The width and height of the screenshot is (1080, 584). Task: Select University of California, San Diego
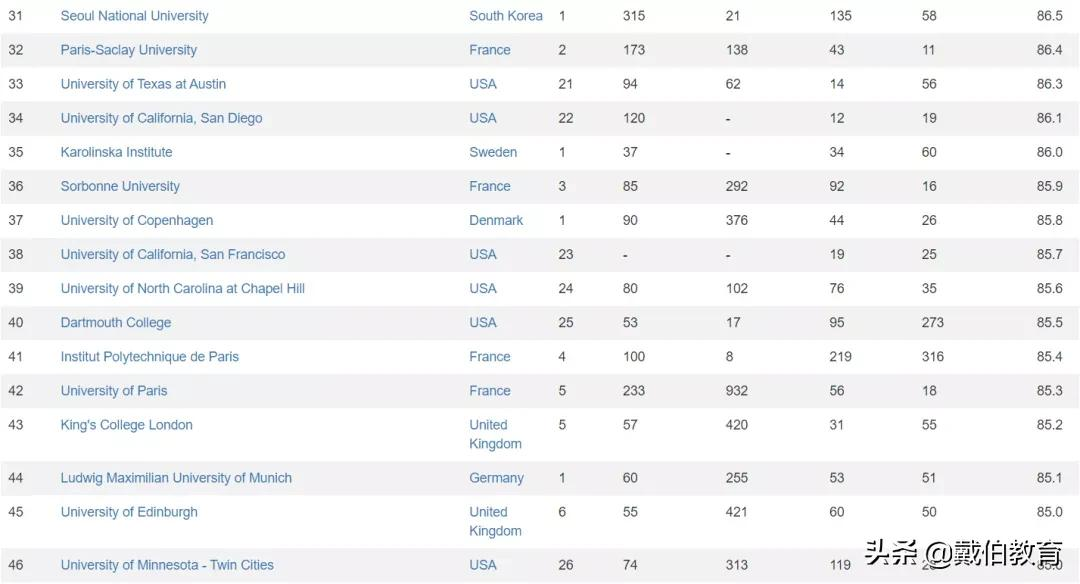tap(161, 118)
